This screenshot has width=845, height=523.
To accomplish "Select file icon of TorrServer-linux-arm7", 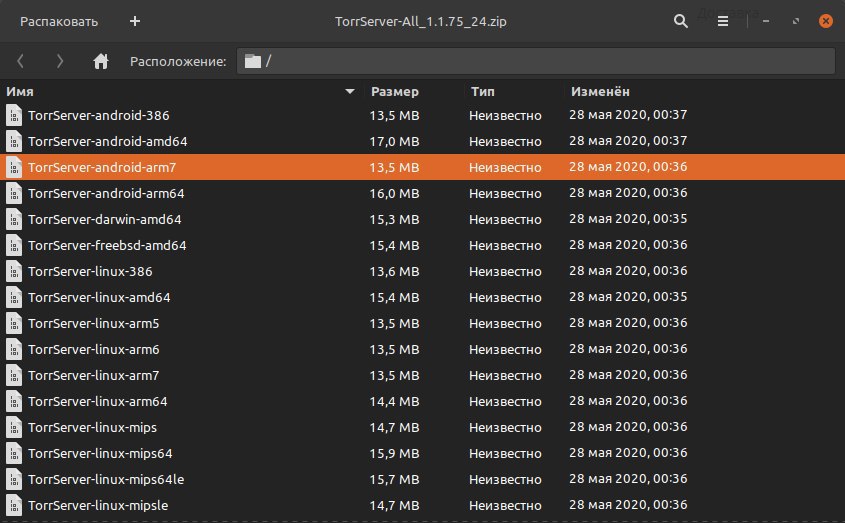I will 14,375.
